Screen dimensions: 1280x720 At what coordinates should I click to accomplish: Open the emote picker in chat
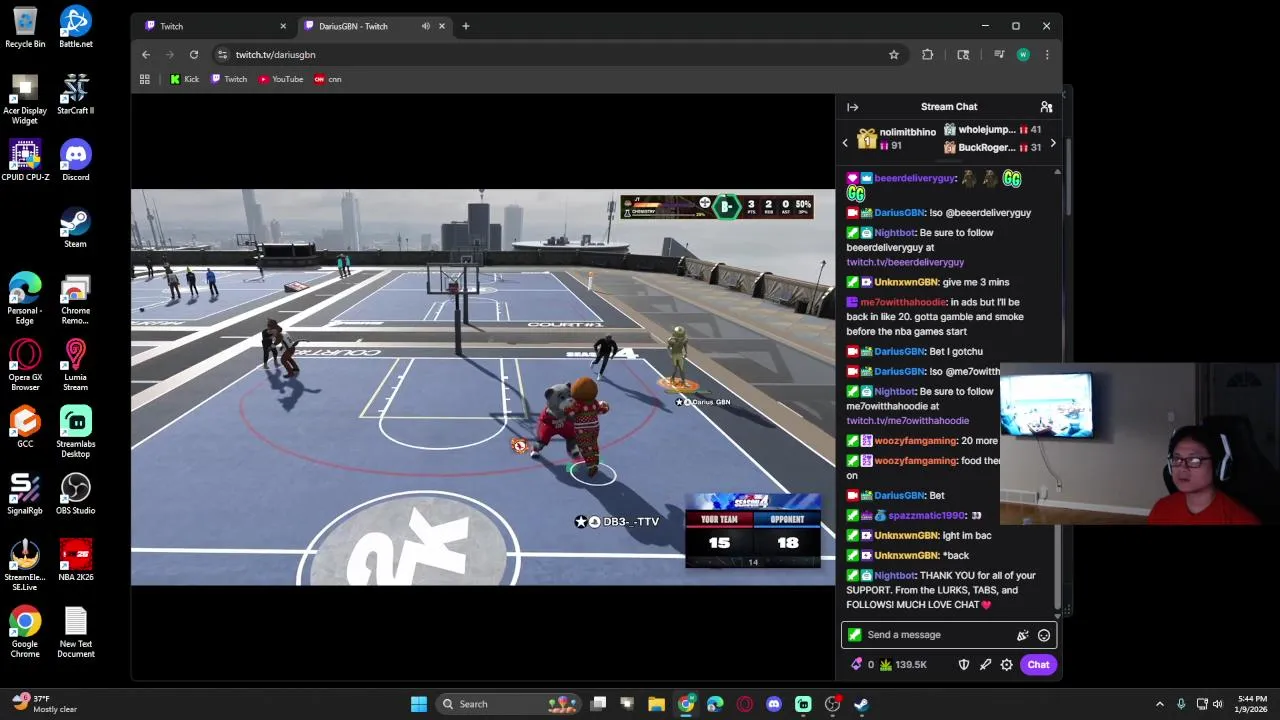pos(1044,635)
